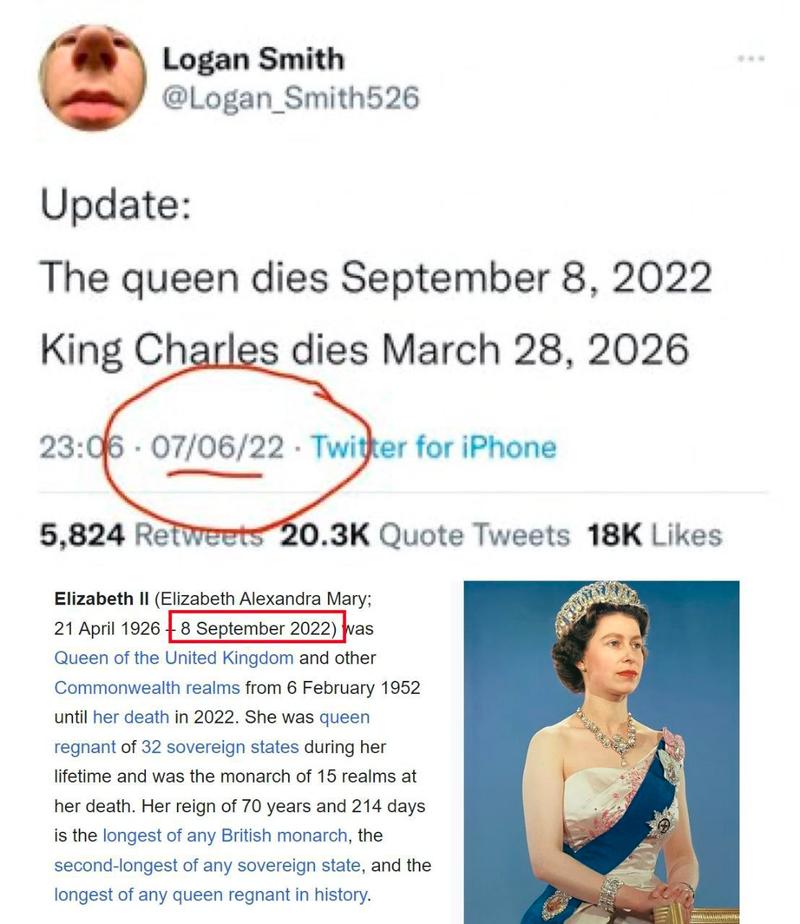The image size is (800, 924).
Task: View the 5,824 Retweets list
Action: point(151,535)
